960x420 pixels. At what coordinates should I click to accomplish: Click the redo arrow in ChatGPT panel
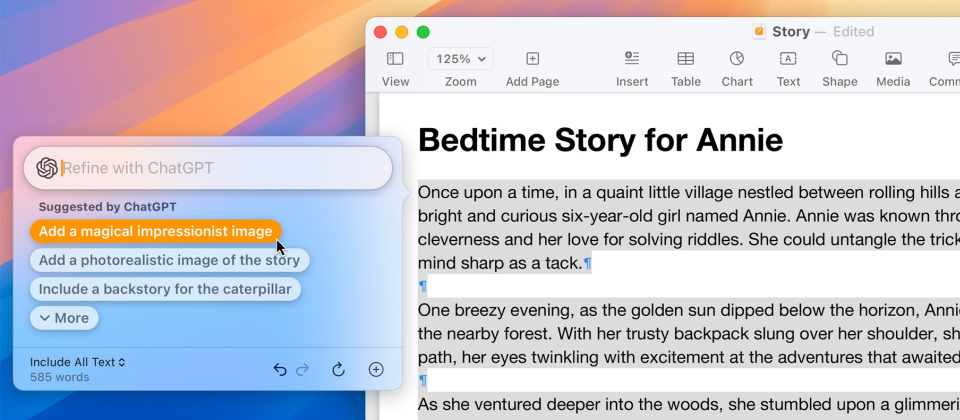point(303,369)
